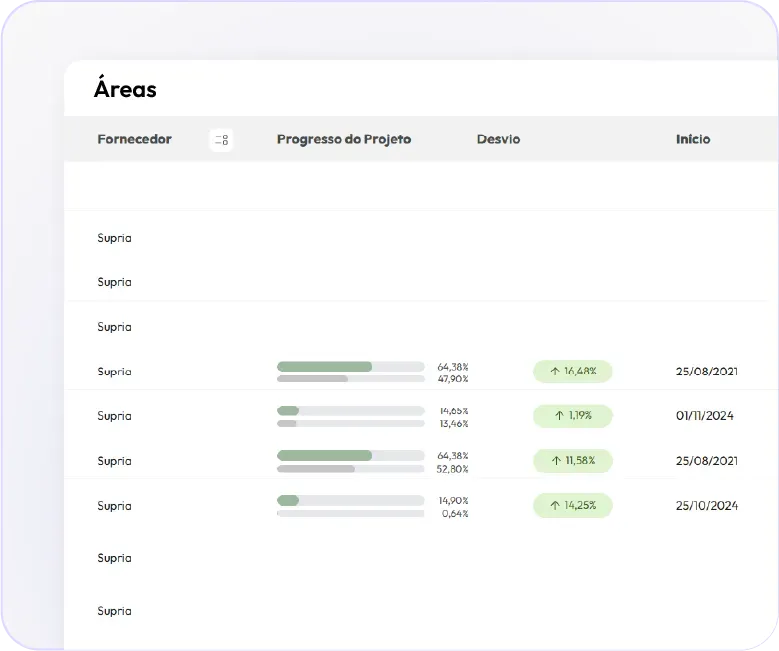Click the filter icon beside Fornecedor
779x651 pixels.
click(x=222, y=140)
